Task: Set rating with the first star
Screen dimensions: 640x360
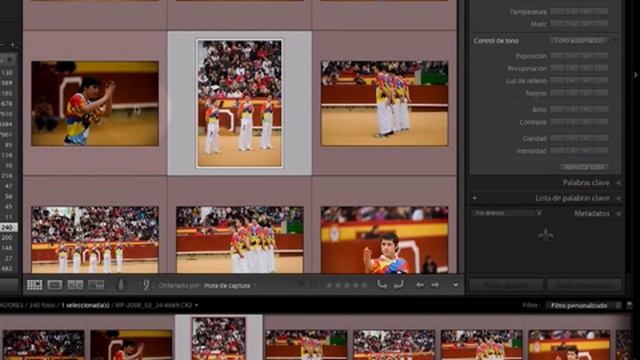Action: pyautogui.click(x=329, y=286)
